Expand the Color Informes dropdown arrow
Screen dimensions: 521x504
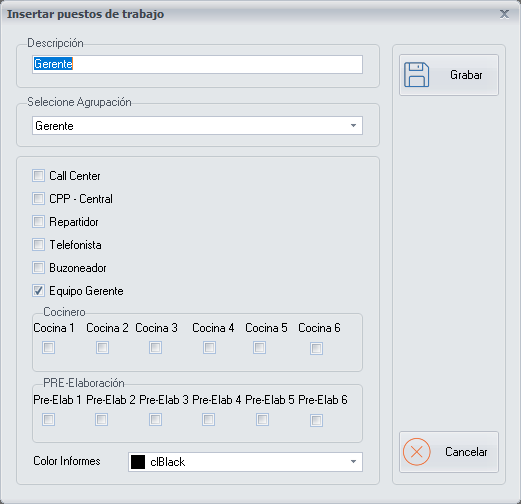click(353, 462)
